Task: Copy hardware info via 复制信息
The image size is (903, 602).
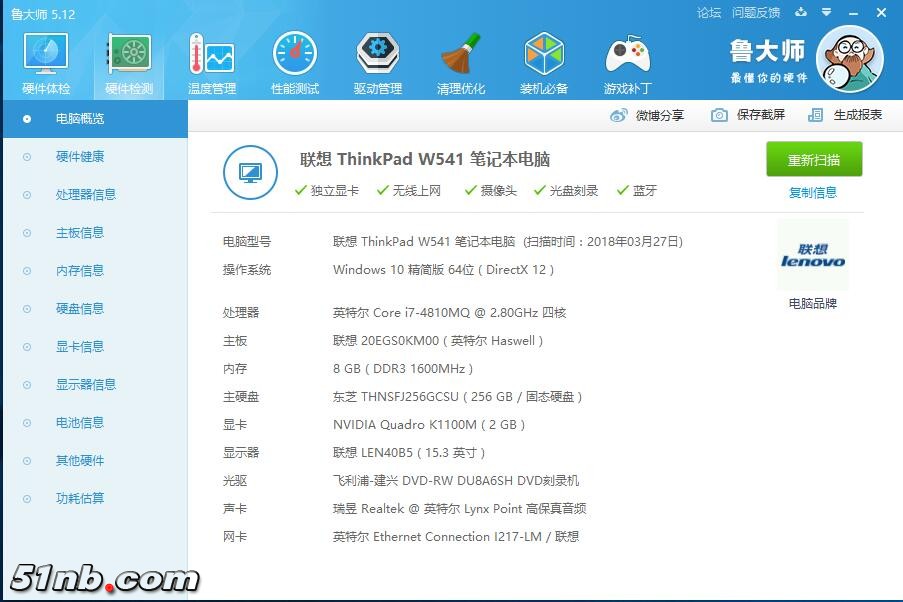Action: tap(812, 191)
